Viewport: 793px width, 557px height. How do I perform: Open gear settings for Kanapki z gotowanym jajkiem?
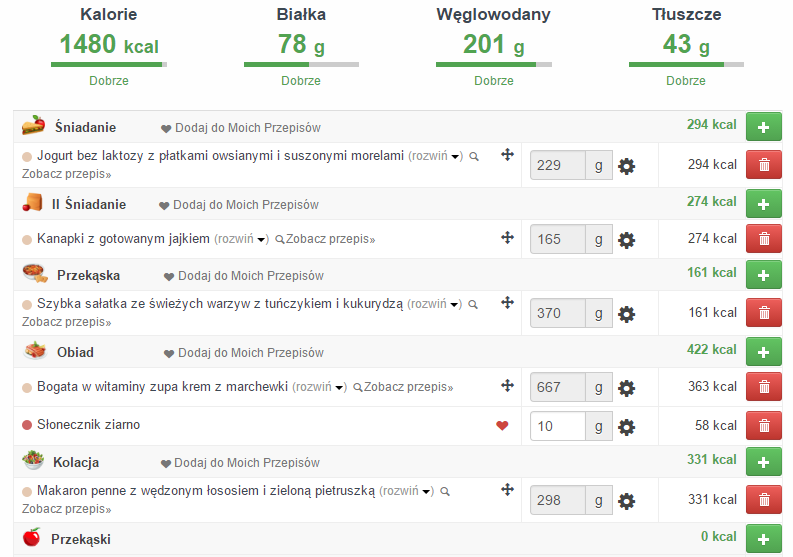pos(626,240)
